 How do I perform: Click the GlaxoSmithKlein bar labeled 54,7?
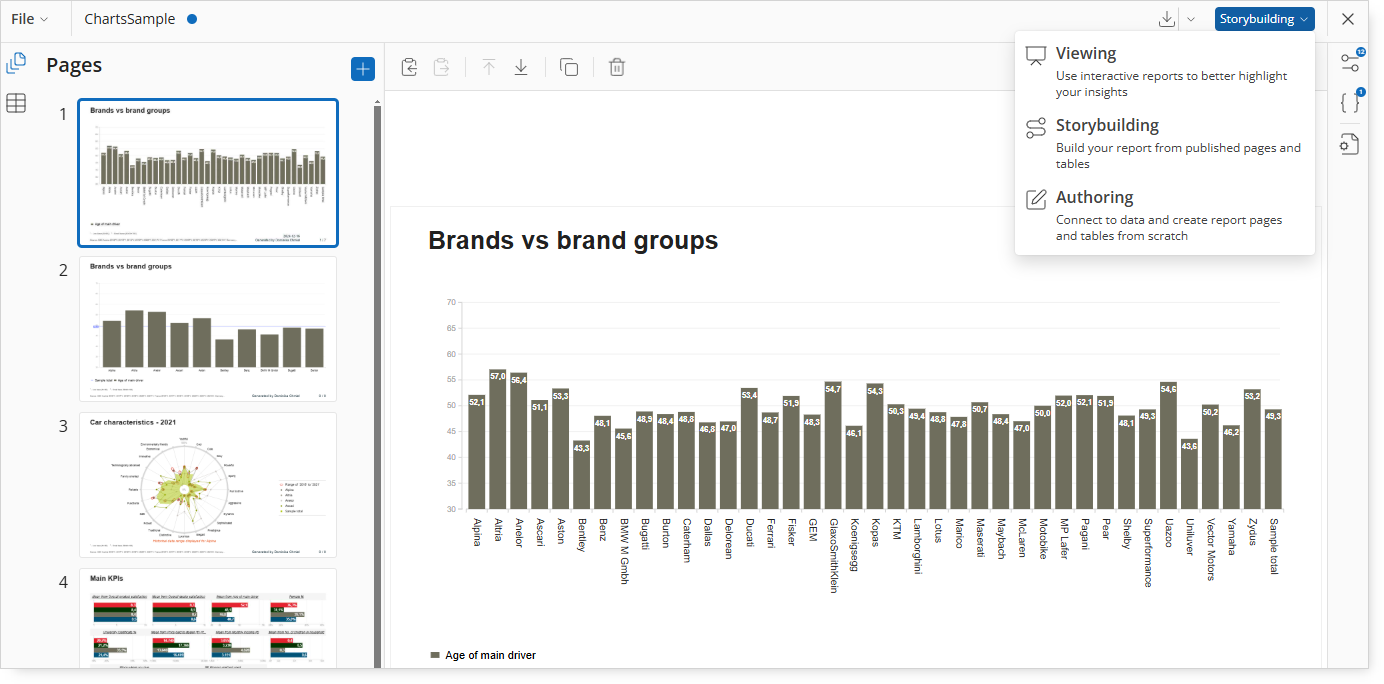pos(833,446)
